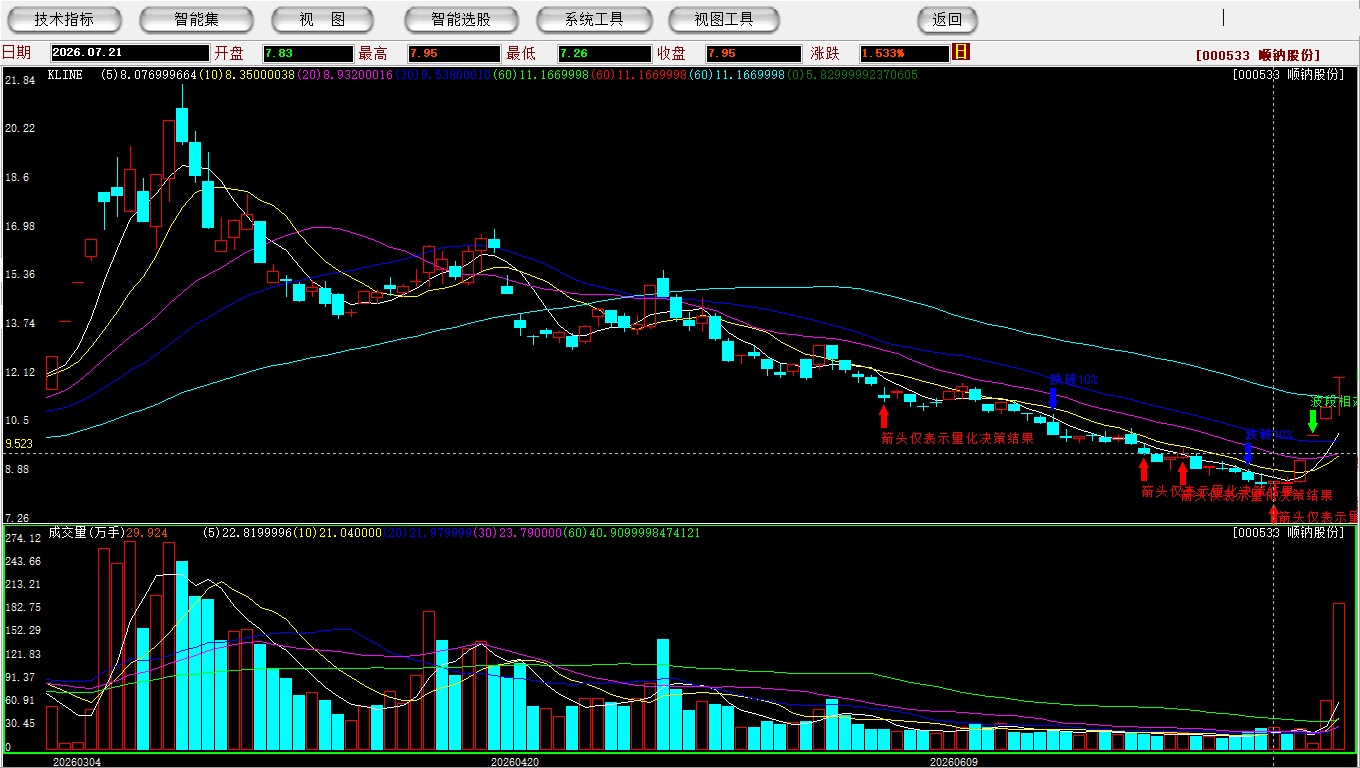Click the white 000533 label in the K-line panel
Image resolution: width=1360 pixels, height=768 pixels.
(1288, 75)
